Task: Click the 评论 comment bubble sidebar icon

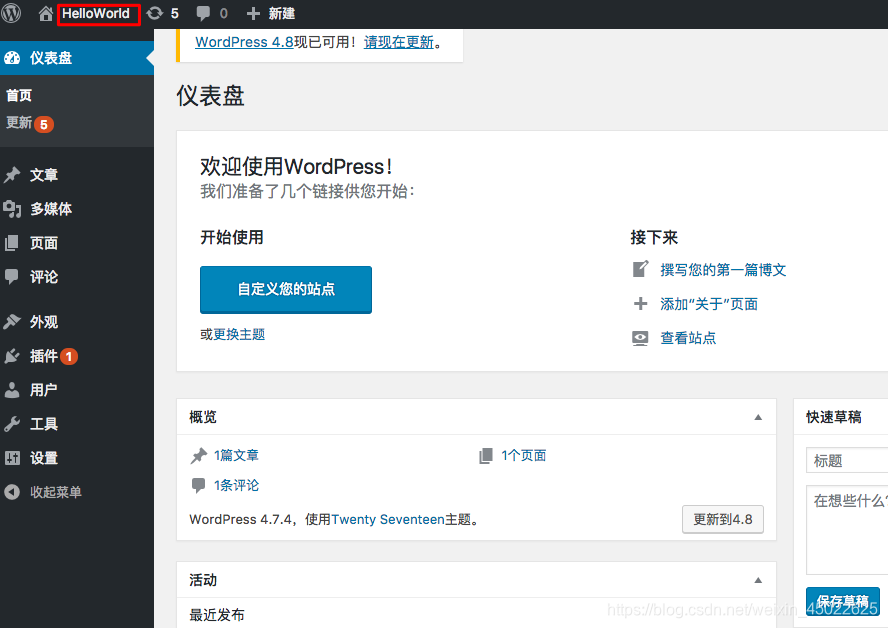Action: (12, 277)
